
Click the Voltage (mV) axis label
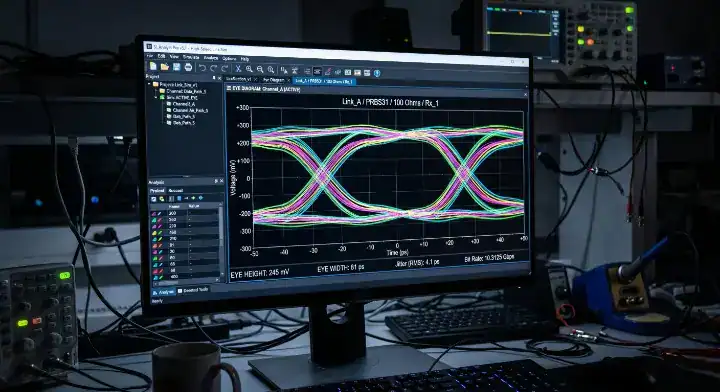pyautogui.click(x=233, y=177)
